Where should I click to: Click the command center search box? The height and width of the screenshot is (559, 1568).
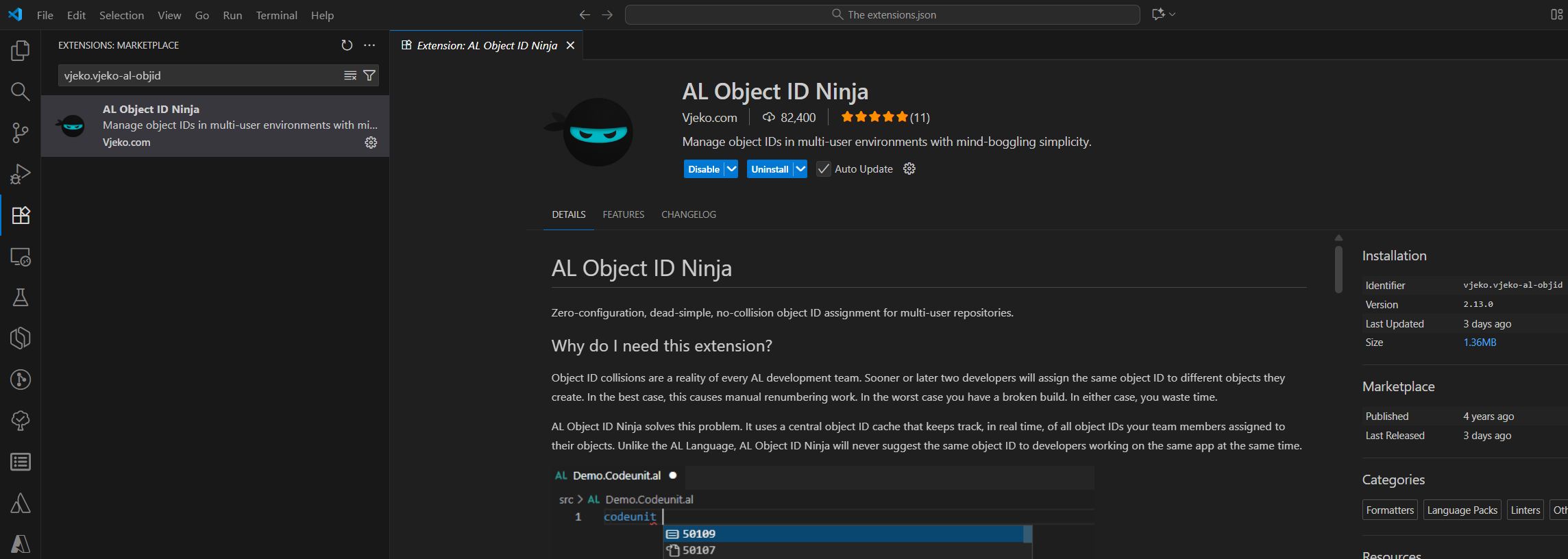883,14
